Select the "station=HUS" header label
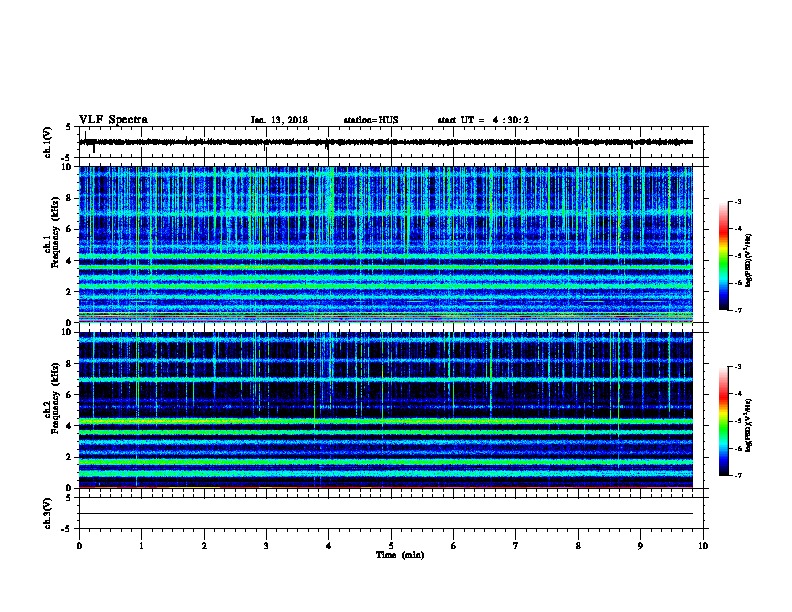Viewport: 792px width, 612px height. coord(371,120)
